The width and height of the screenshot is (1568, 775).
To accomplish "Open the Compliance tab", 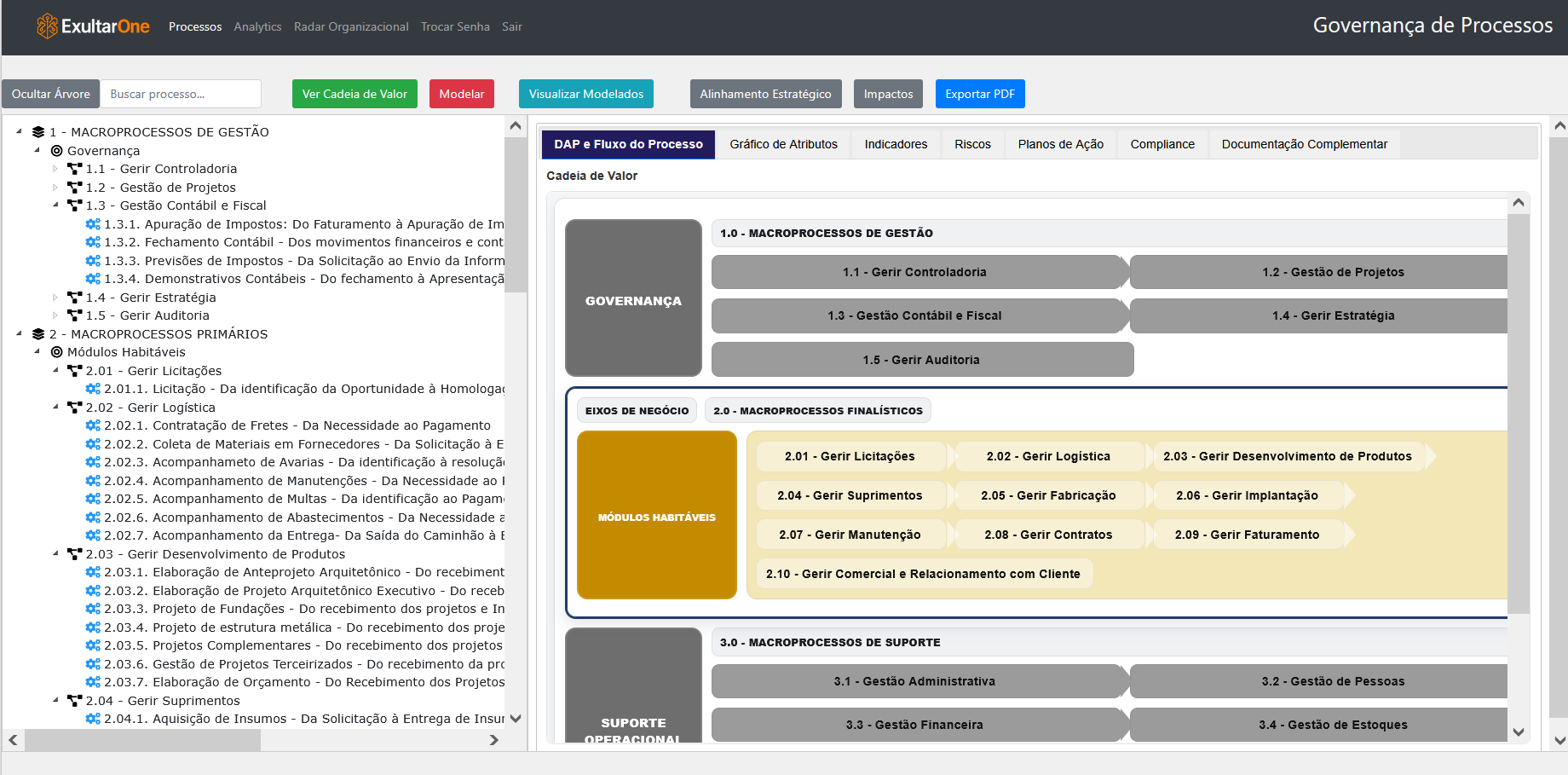I will coord(1162,143).
